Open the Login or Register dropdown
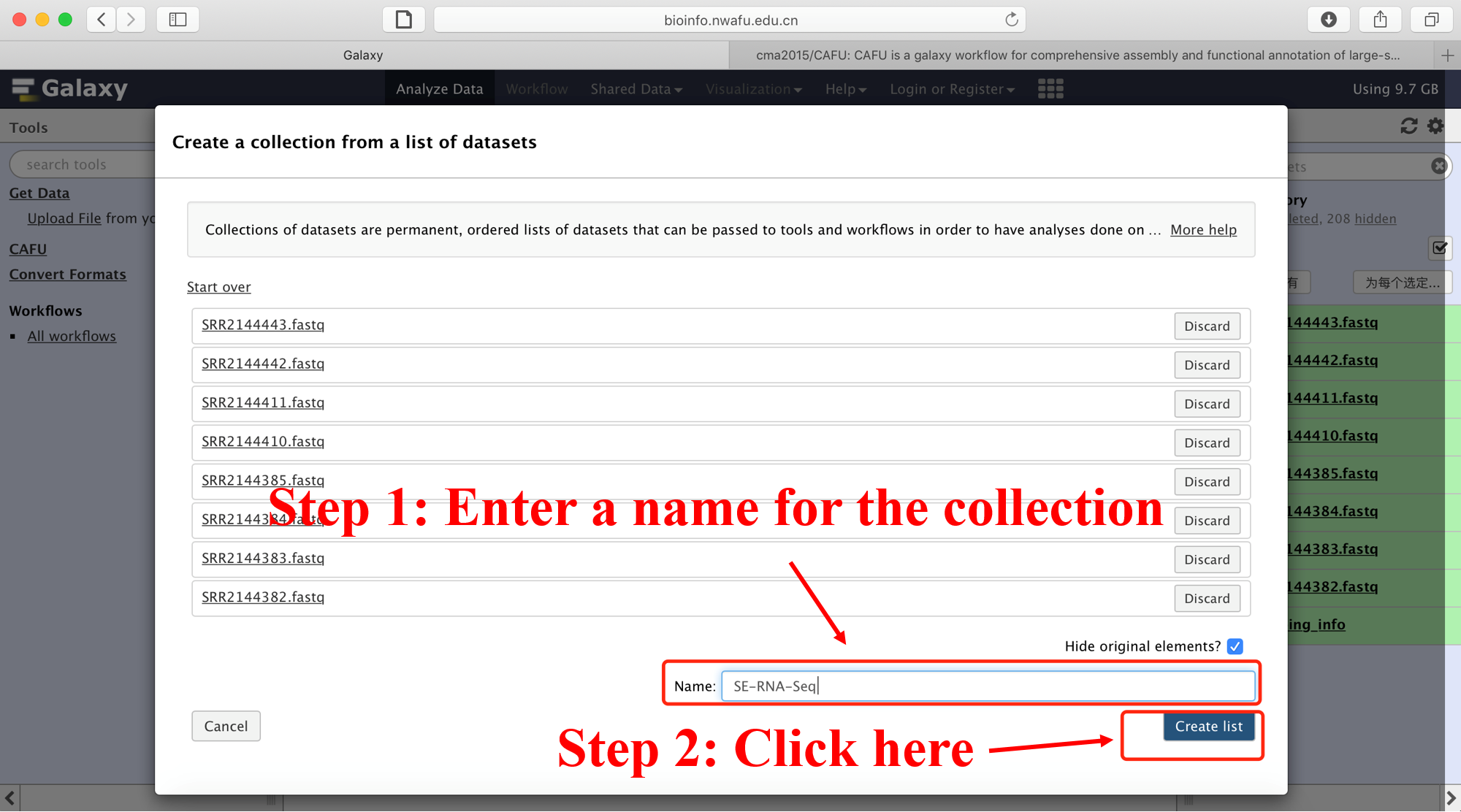1461x812 pixels. click(951, 88)
